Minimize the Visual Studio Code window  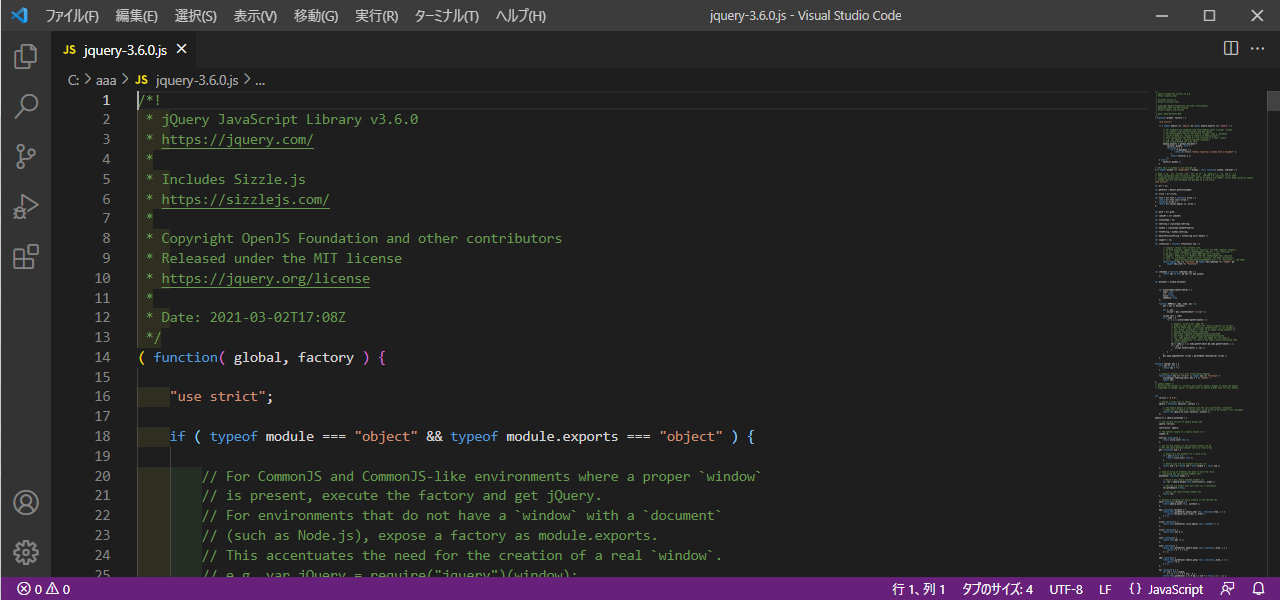(1162, 15)
